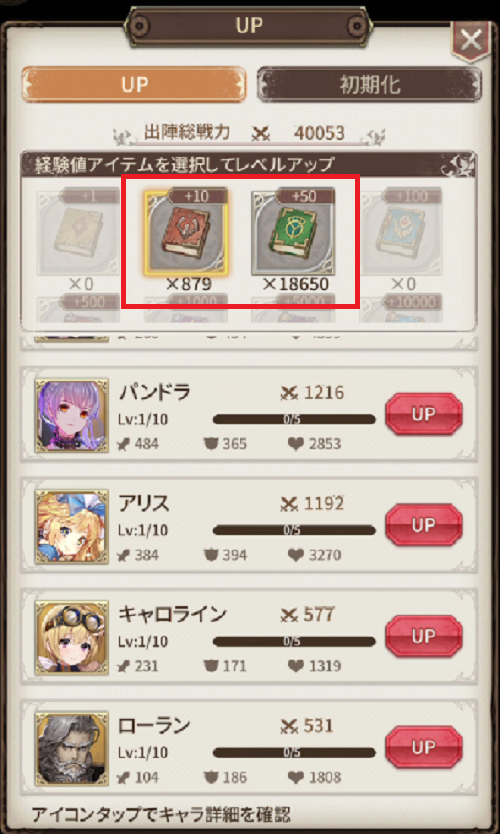Select the red +10 experience book
The width and height of the screenshot is (500, 834).
(x=186, y=232)
